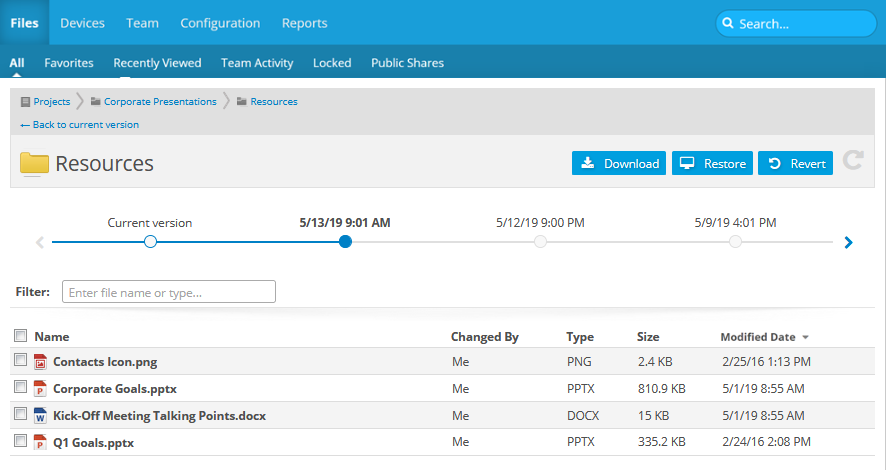
Task: Select the 5/12/19 9:00 PM version marker
Action: pyautogui.click(x=540, y=242)
